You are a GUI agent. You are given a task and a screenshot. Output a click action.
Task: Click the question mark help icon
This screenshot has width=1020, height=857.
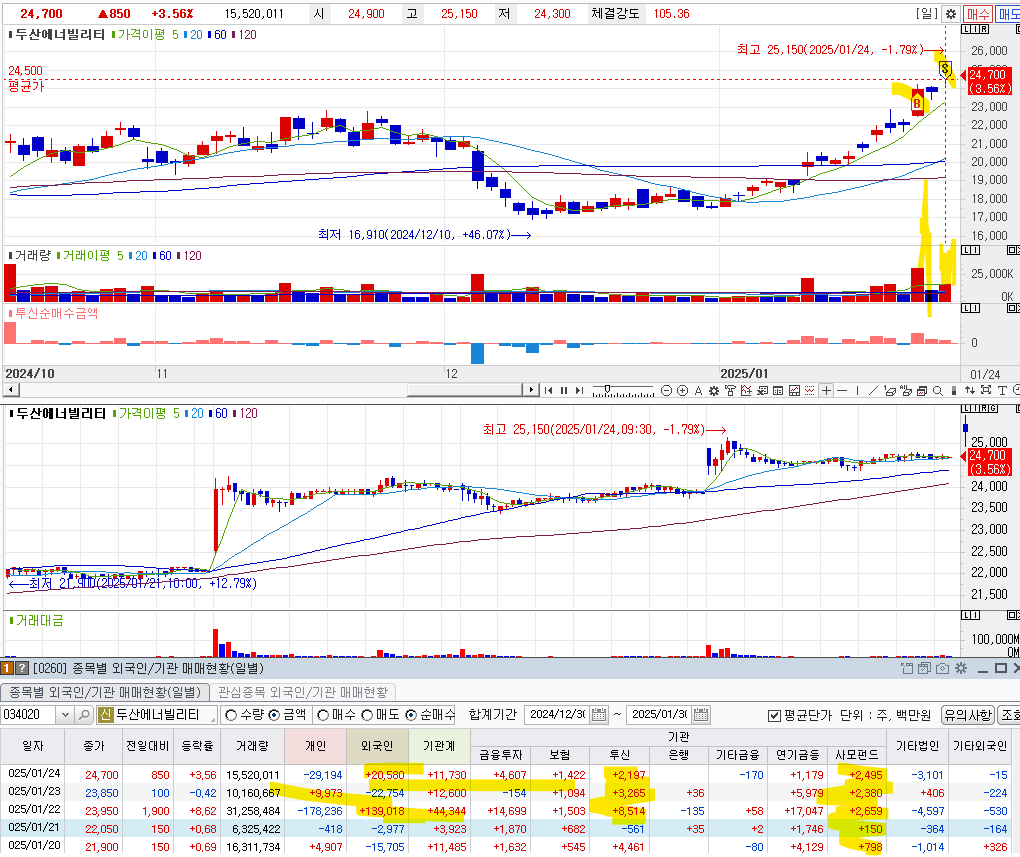[21, 668]
